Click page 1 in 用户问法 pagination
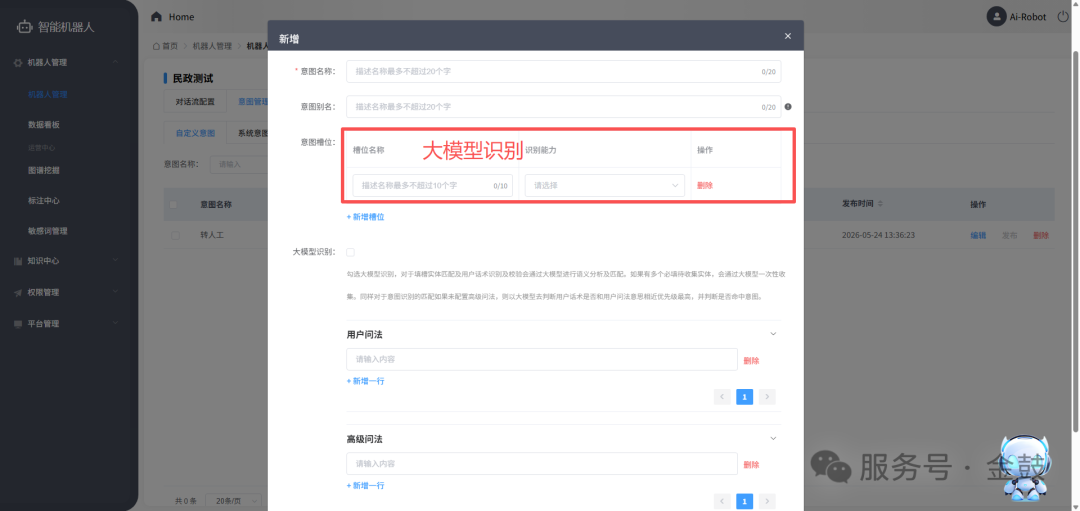Image resolution: width=1080 pixels, height=511 pixels. tap(745, 397)
